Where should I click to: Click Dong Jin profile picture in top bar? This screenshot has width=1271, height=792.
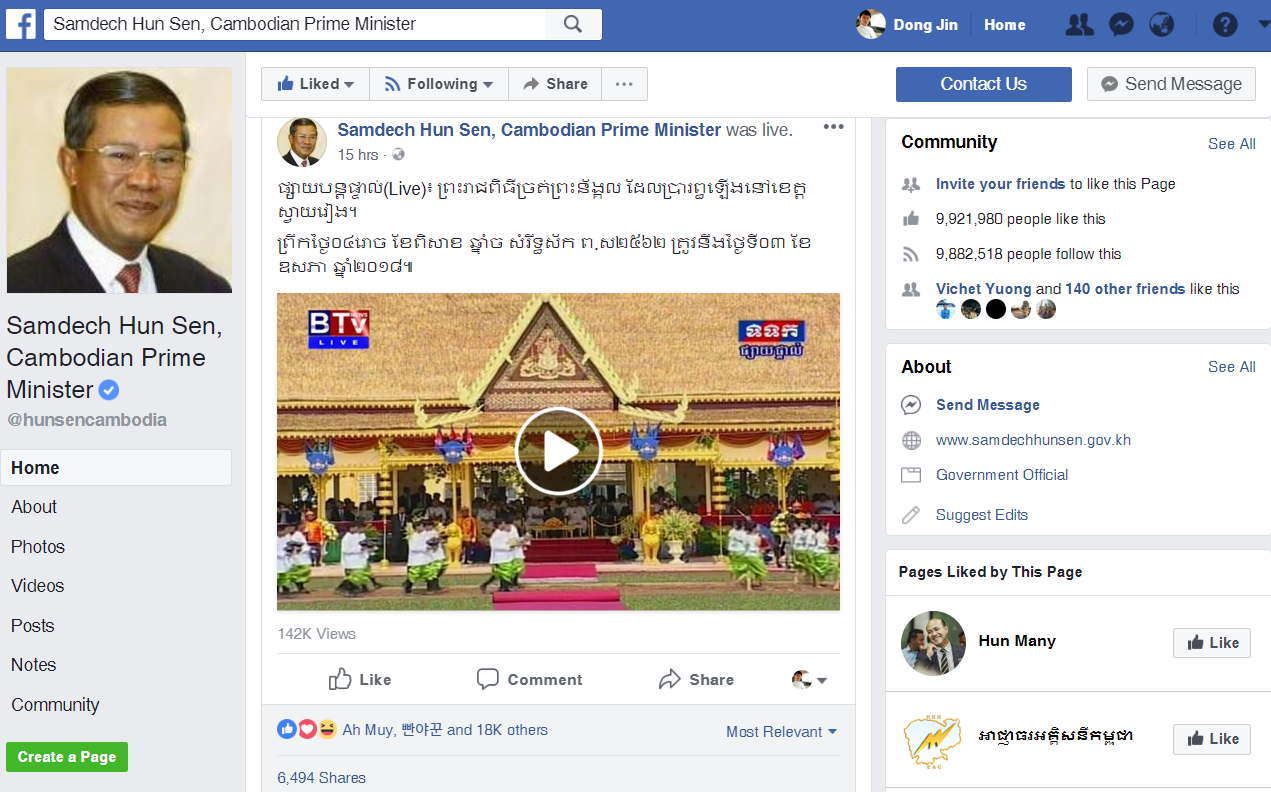pos(871,25)
